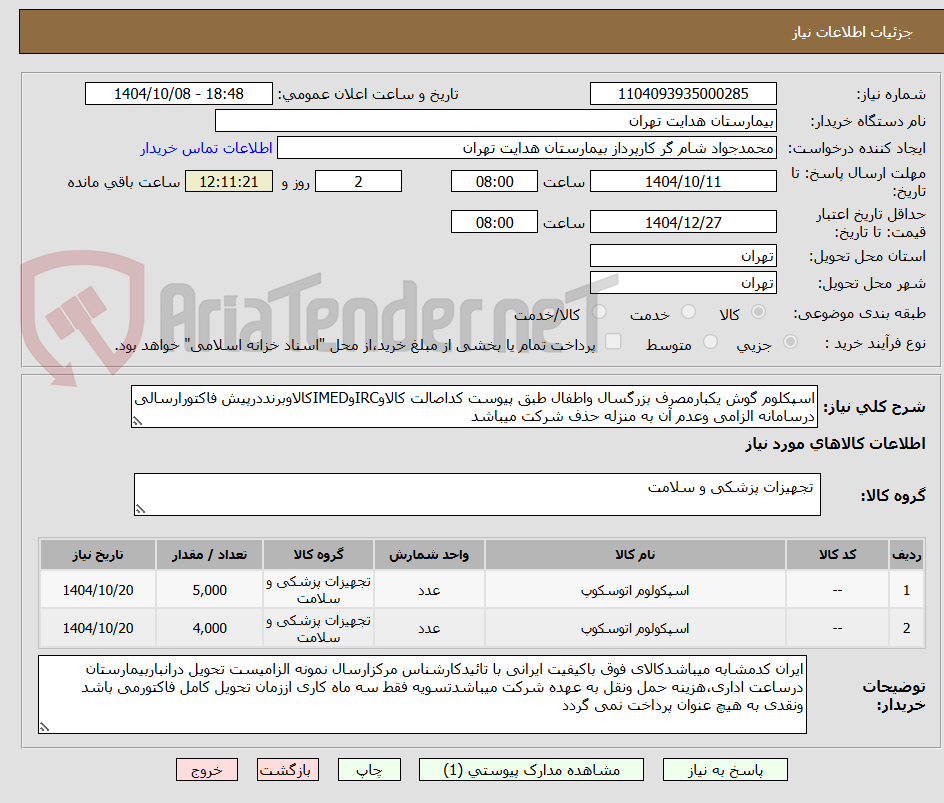Grab the resize handle of توضیحات خریدار box
944x803 pixels.
[45, 727]
